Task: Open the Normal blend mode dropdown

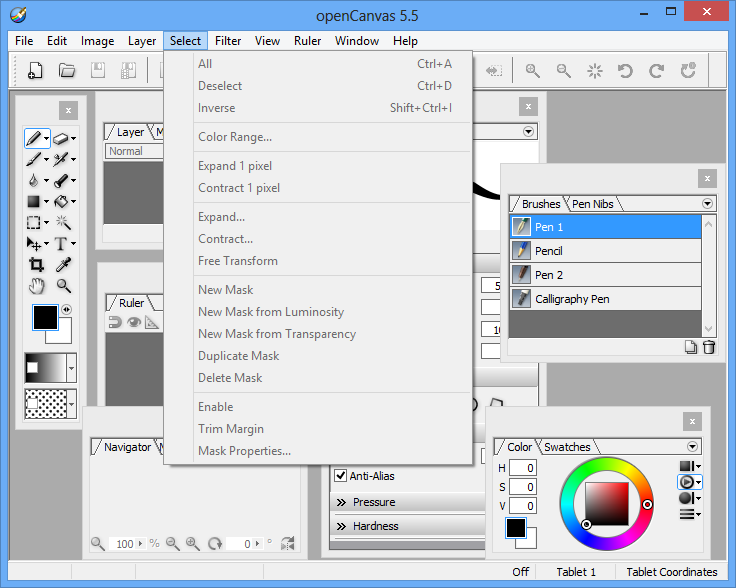Action: pyautogui.click(x=134, y=151)
